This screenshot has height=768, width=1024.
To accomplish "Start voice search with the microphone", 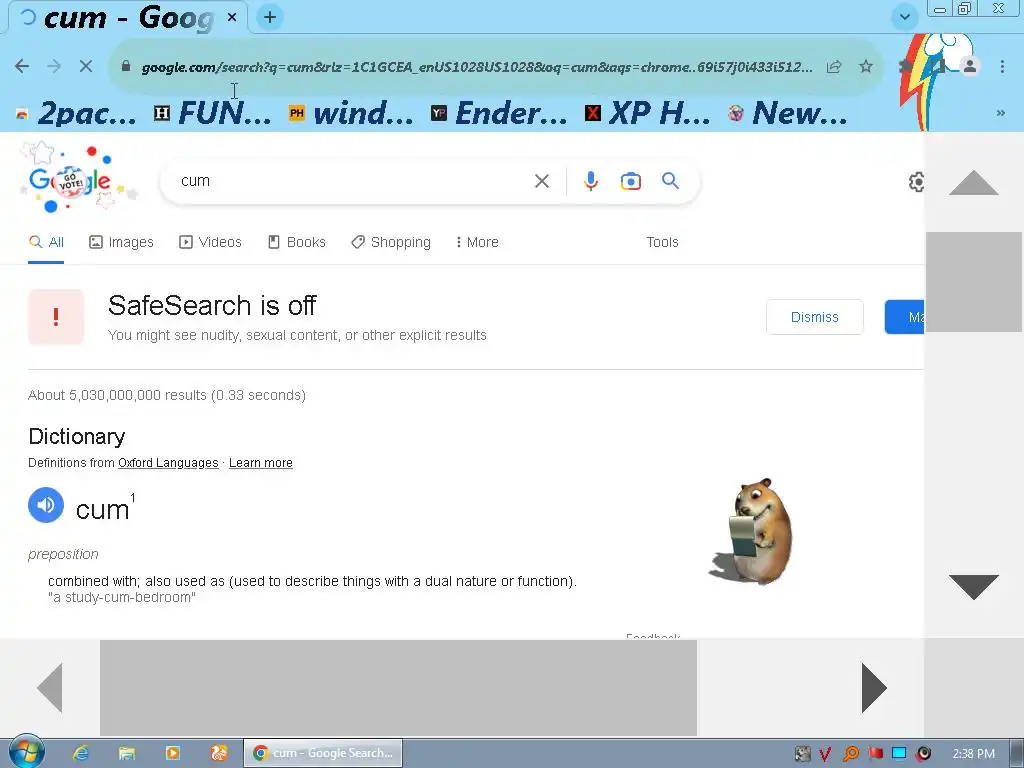I will point(591,181).
